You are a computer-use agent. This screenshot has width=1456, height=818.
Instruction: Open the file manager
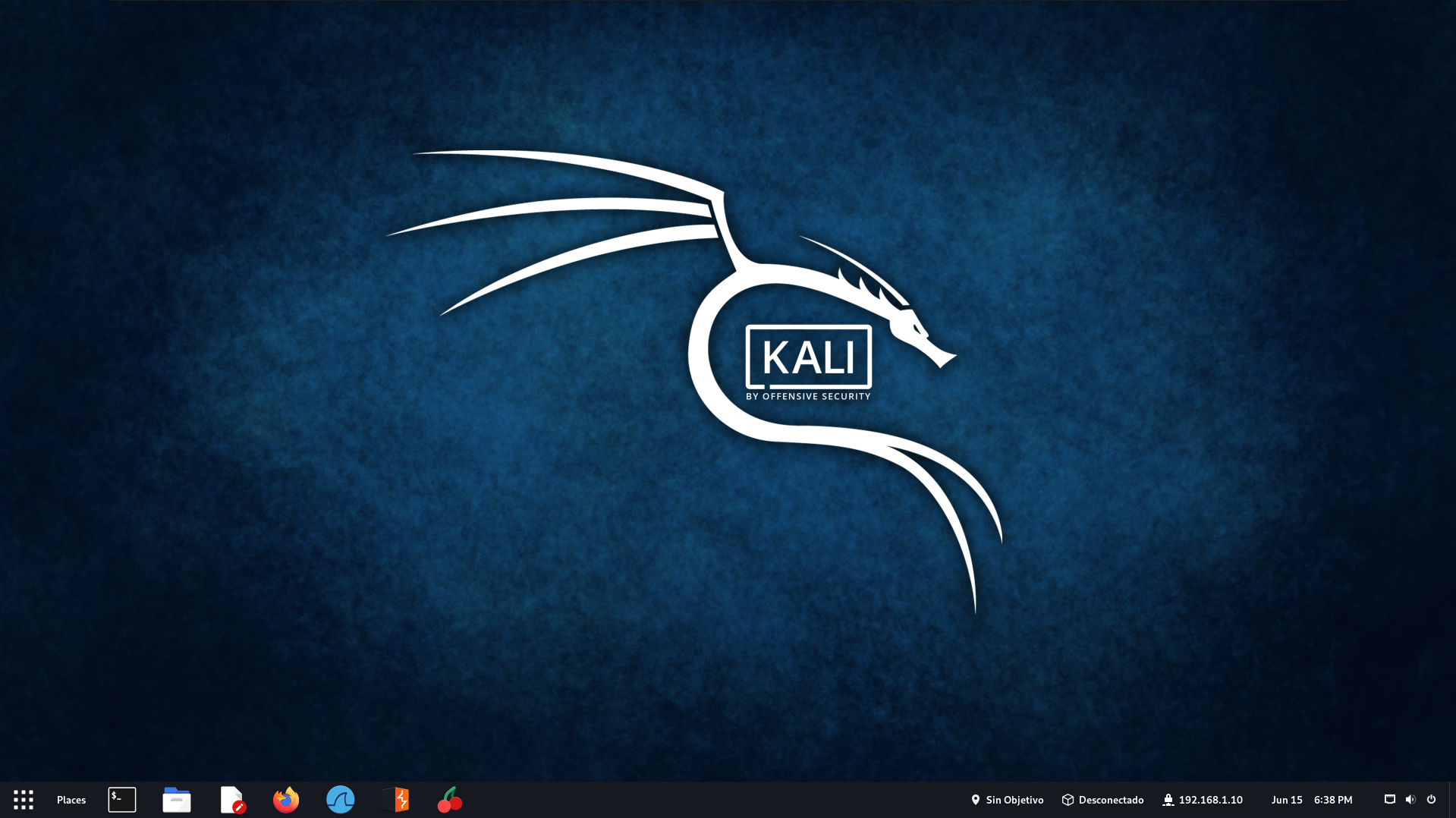click(177, 800)
